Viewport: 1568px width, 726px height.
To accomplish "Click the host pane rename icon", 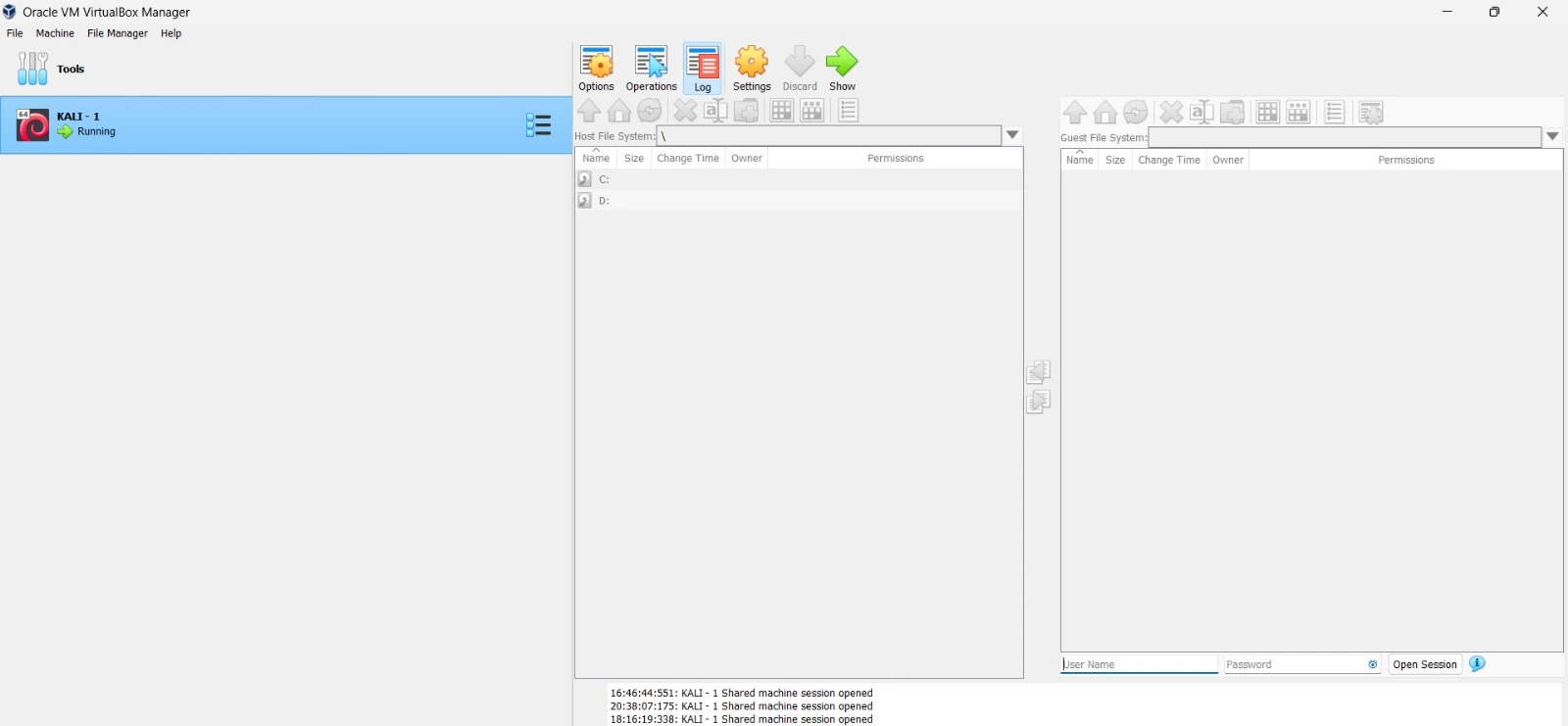I will point(715,111).
